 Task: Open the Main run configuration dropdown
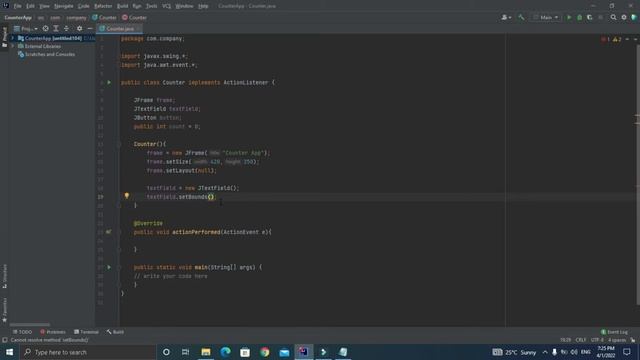[x=546, y=18]
